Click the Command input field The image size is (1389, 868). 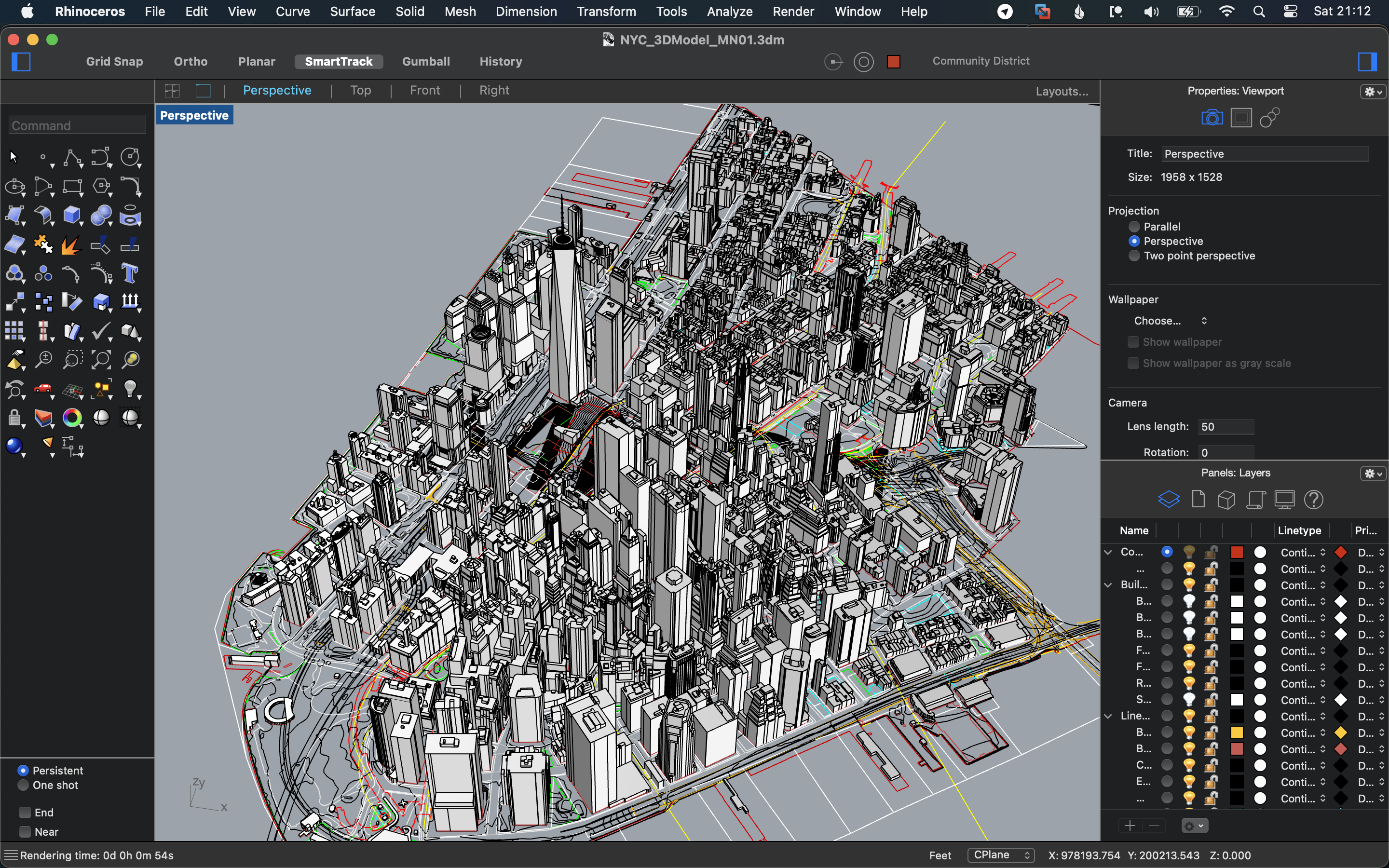(77, 126)
